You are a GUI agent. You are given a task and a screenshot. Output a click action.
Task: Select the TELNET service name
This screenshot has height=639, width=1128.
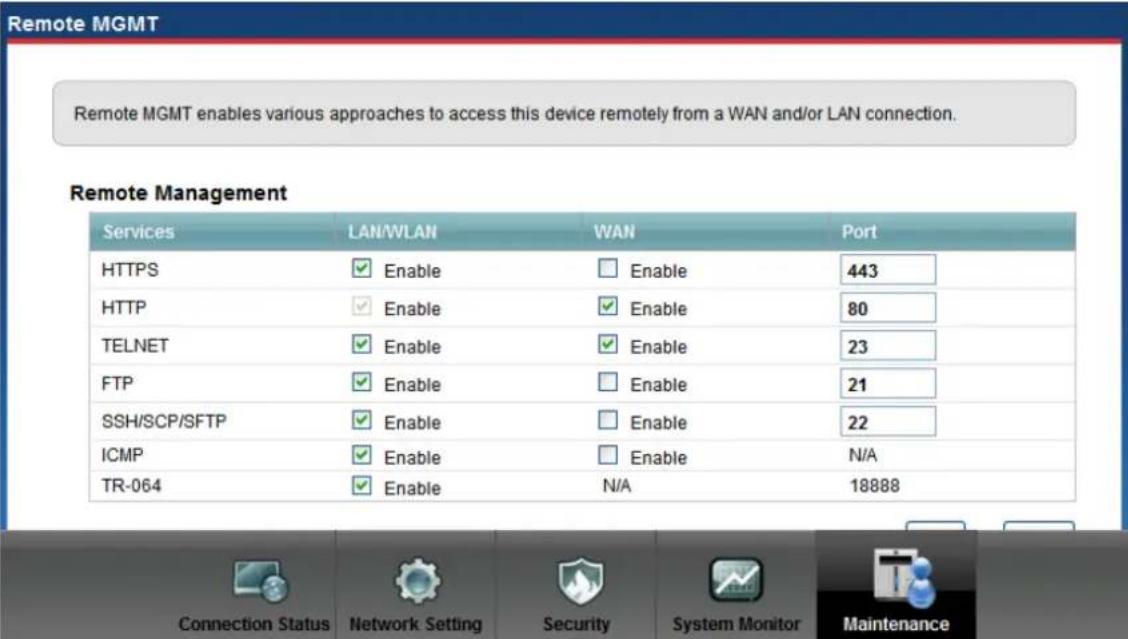coord(135,346)
